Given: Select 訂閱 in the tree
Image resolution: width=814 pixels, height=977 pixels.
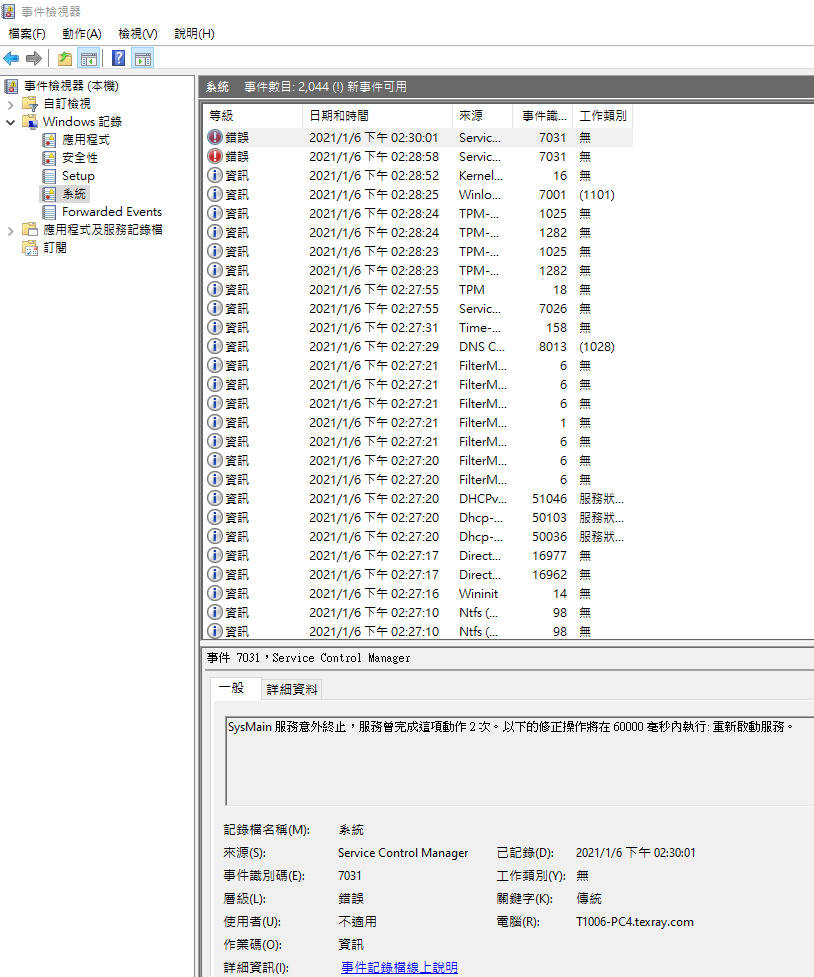Looking at the screenshot, I should pos(55,248).
